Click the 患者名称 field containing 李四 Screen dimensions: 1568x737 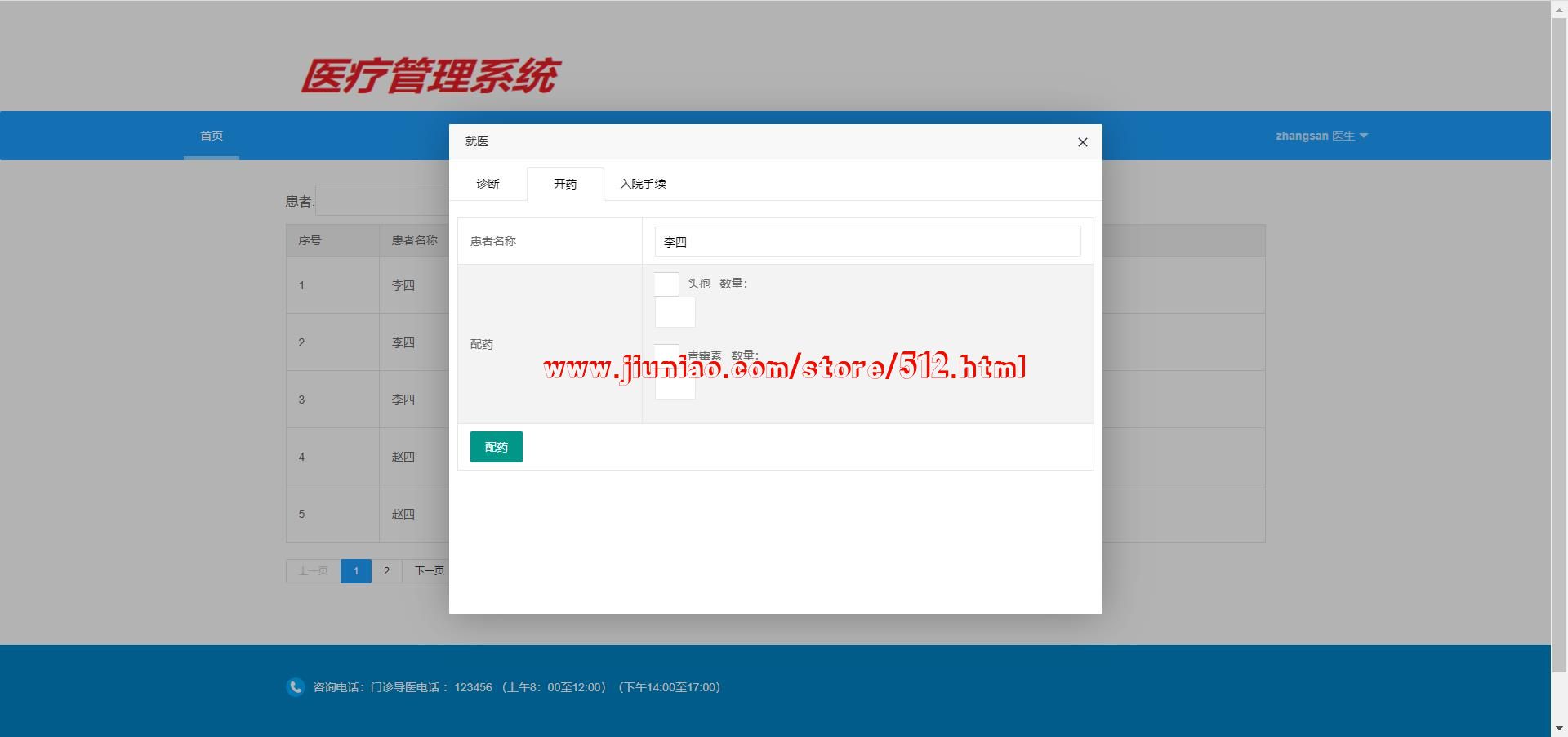867,241
